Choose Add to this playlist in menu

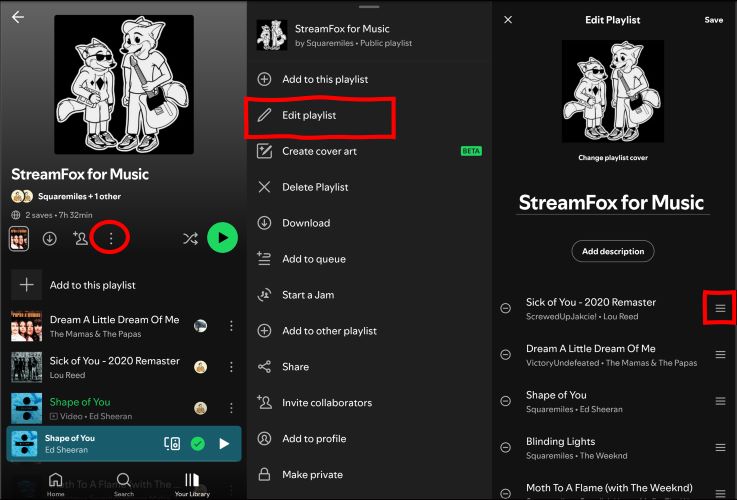click(x=369, y=79)
